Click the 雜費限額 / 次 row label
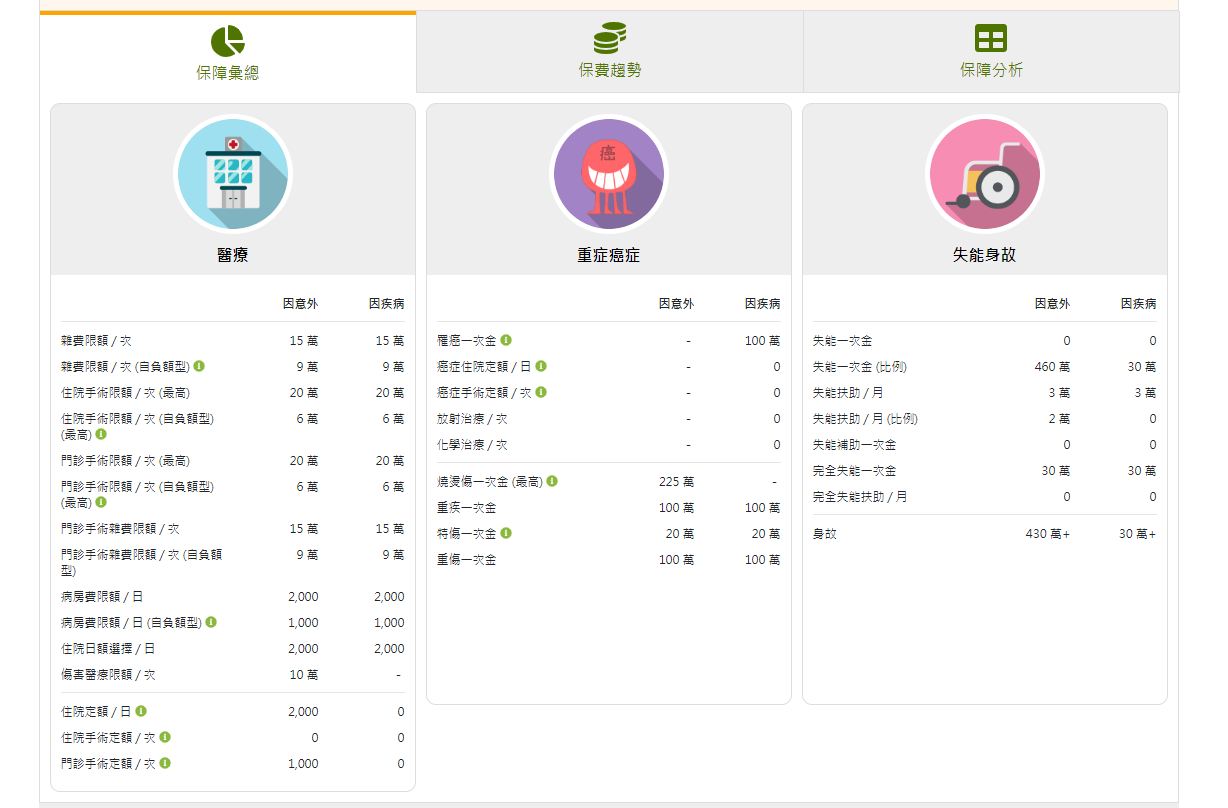The height and width of the screenshot is (808, 1228). (96, 341)
